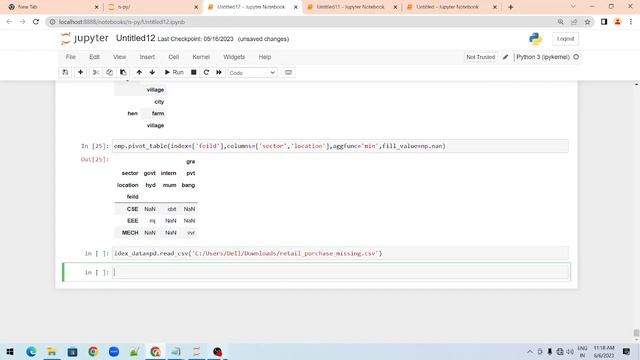Screen dimensions: 640x360
Task: Open the notification center icon
Action: [x=626, y=351]
